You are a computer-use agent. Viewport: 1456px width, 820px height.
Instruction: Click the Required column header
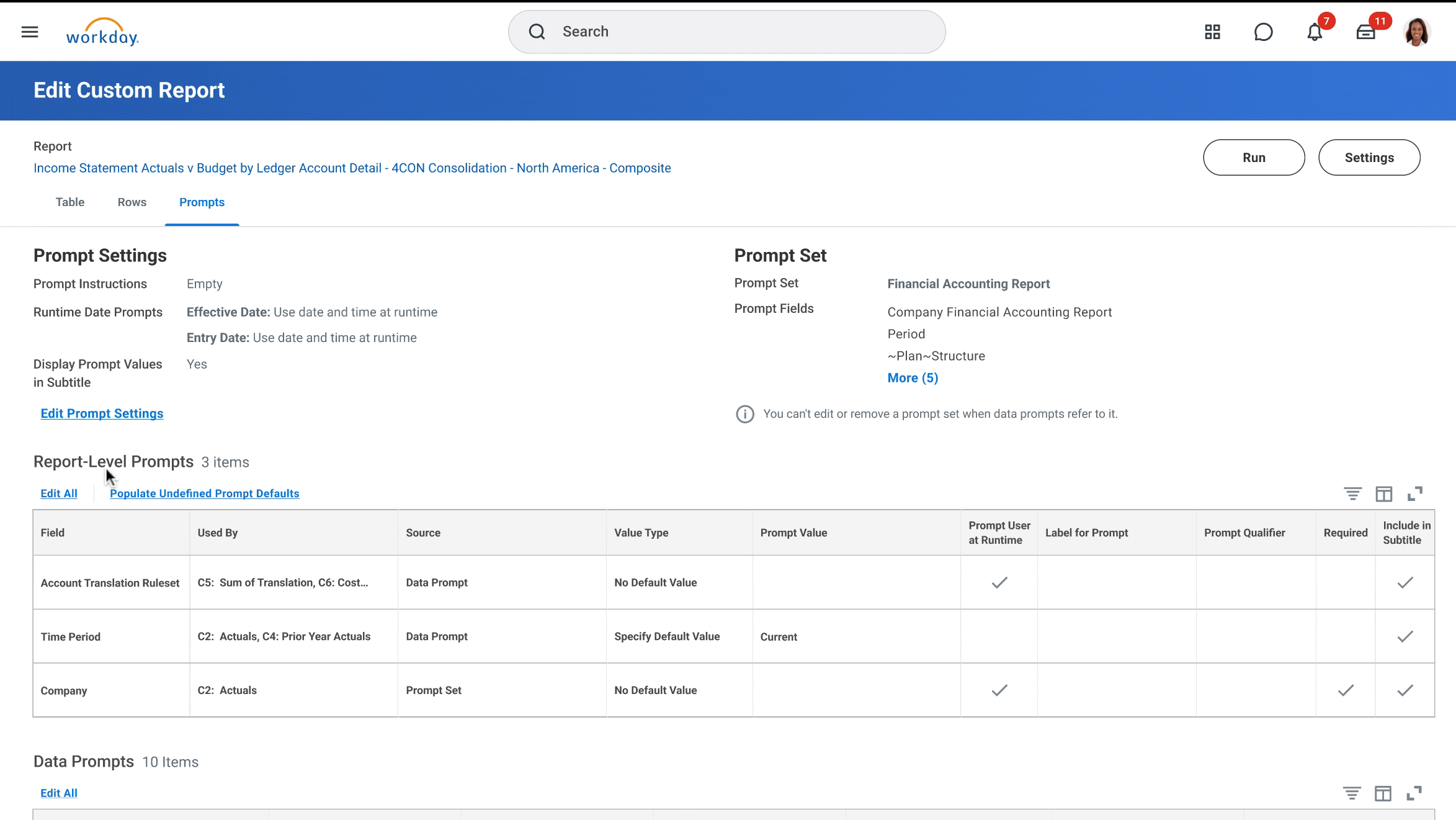pyautogui.click(x=1346, y=533)
